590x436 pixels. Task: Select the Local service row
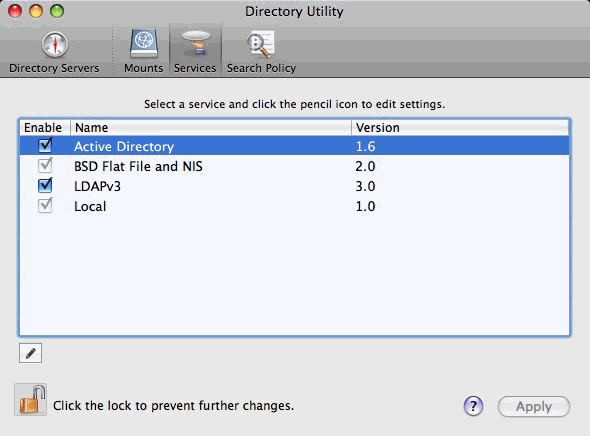294,206
